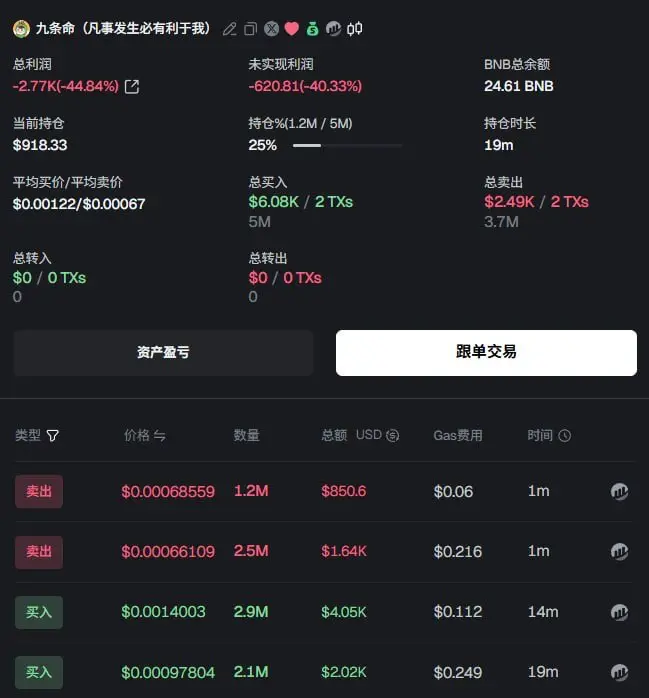Click the 25% holding progress bar

[x=347, y=146]
